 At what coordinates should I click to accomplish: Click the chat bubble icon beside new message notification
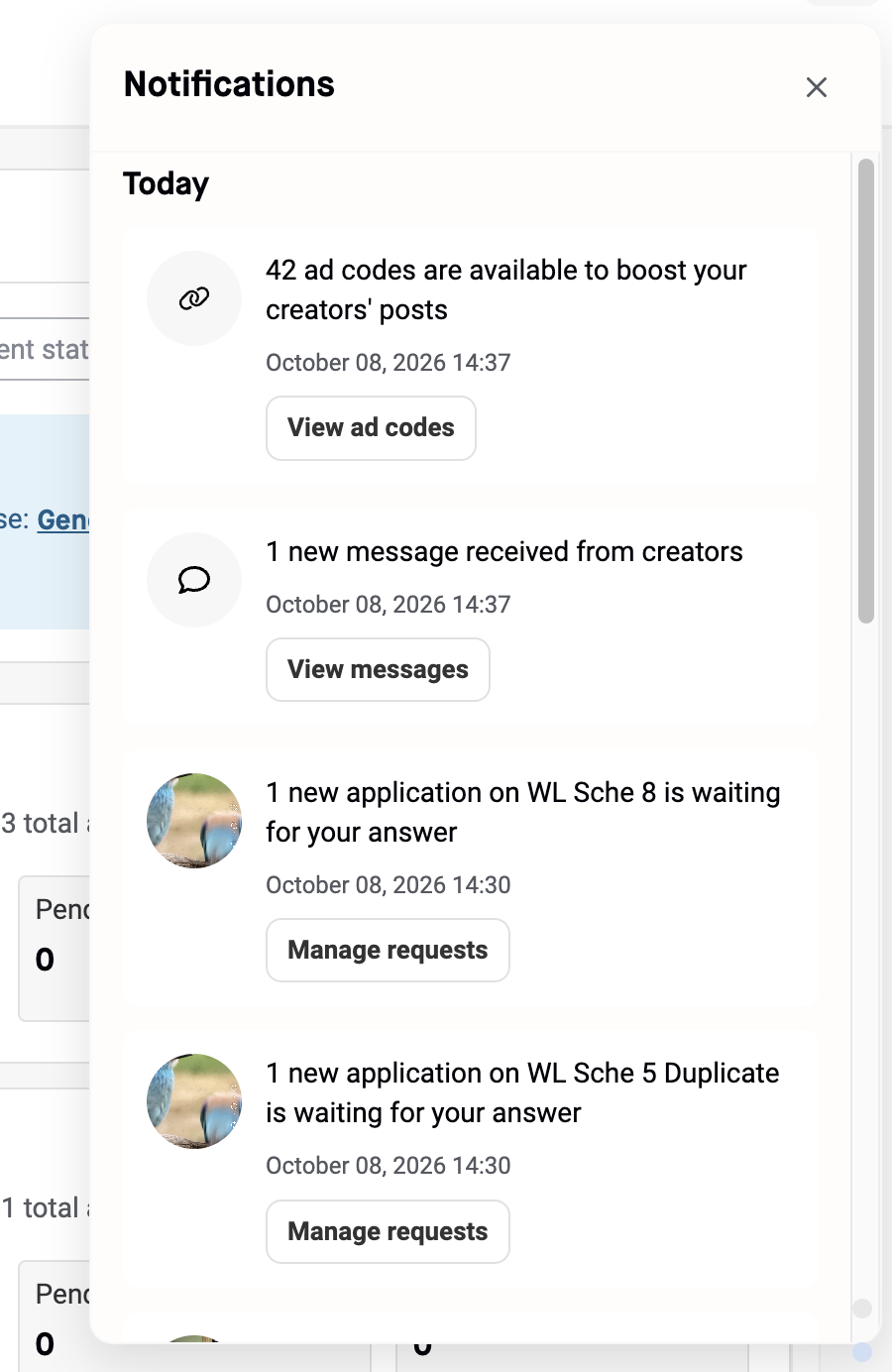click(x=194, y=580)
